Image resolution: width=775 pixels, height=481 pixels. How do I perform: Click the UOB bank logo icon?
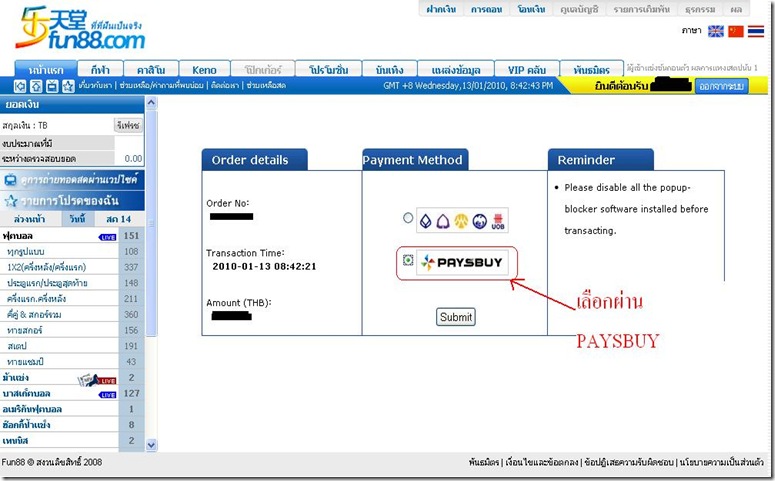coord(498,221)
